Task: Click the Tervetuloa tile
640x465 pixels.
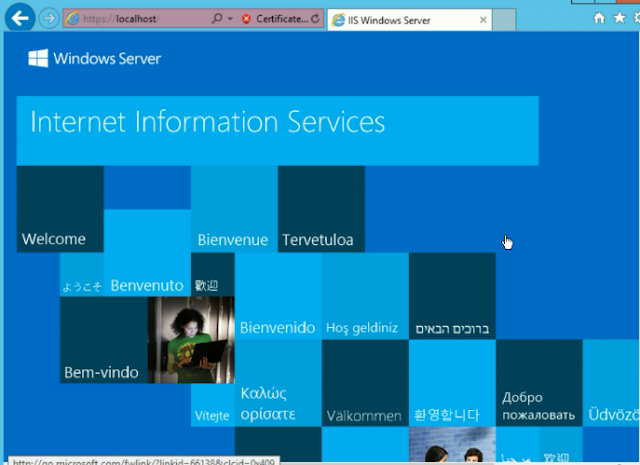Action: click(x=321, y=209)
